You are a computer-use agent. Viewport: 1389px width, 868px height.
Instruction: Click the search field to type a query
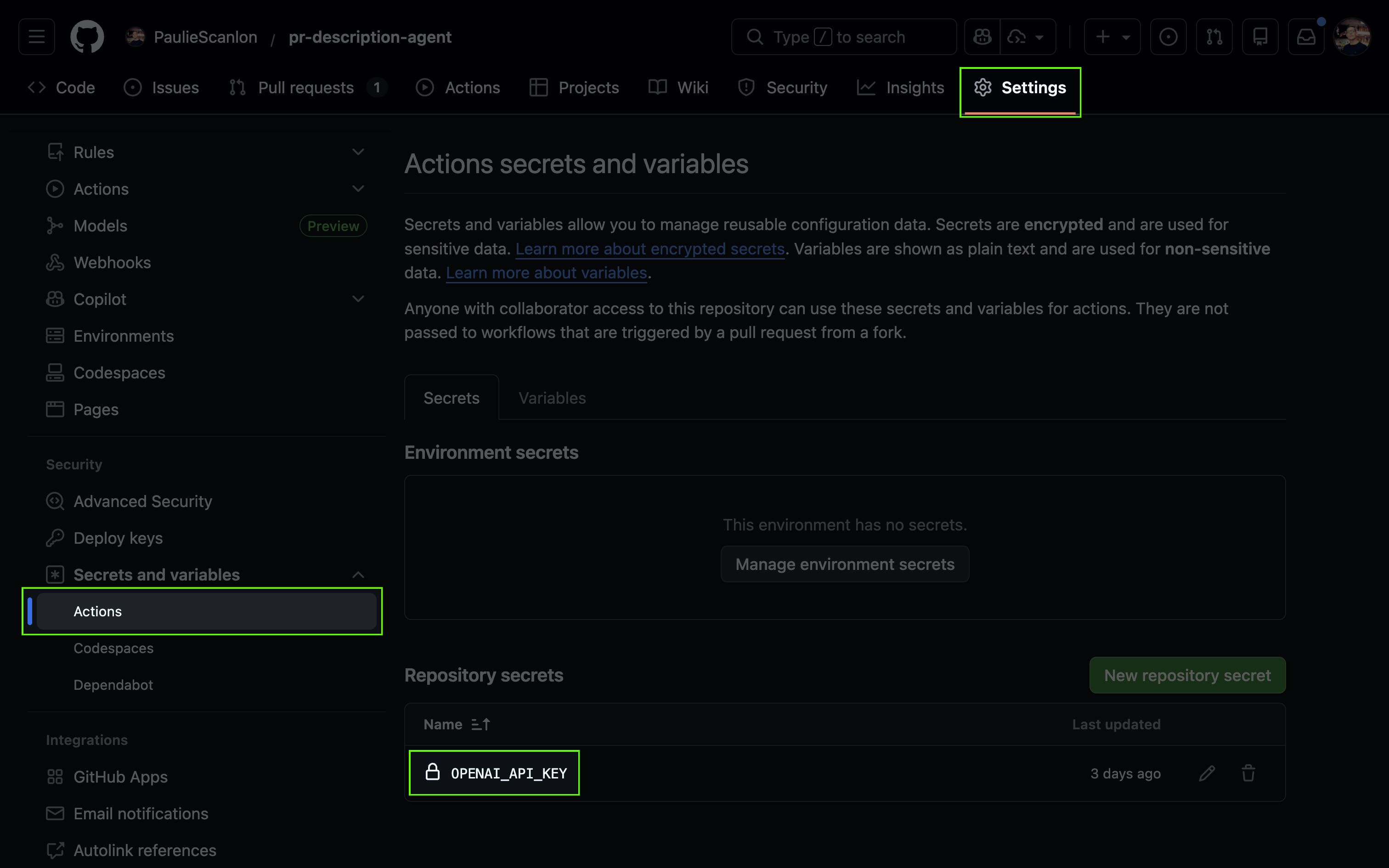844,36
